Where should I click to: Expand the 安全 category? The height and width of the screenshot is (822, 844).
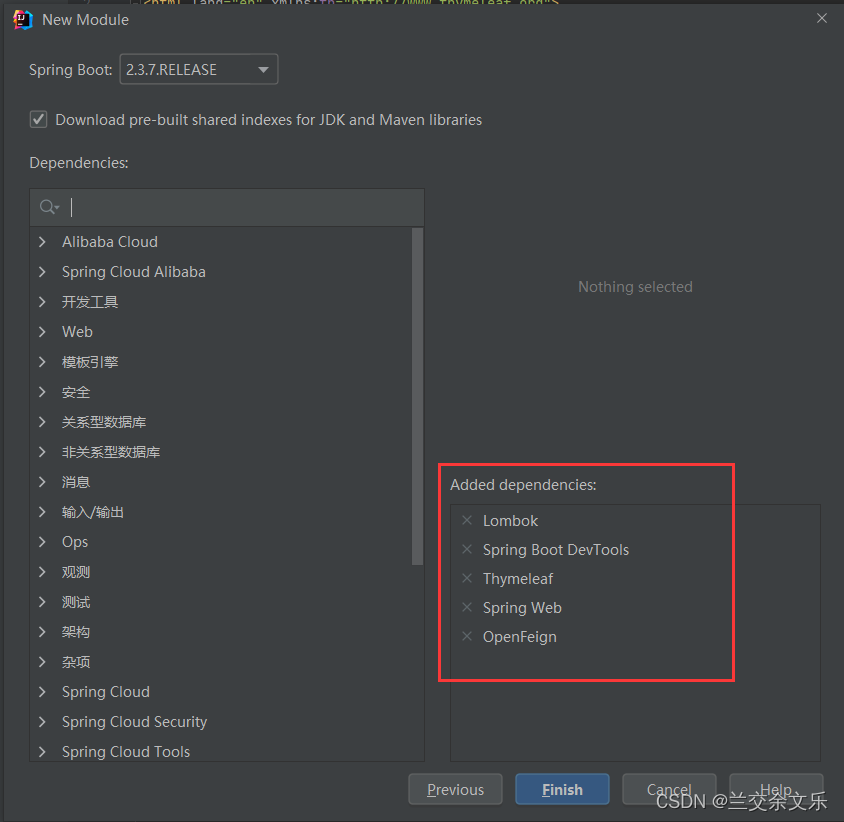(x=42, y=392)
